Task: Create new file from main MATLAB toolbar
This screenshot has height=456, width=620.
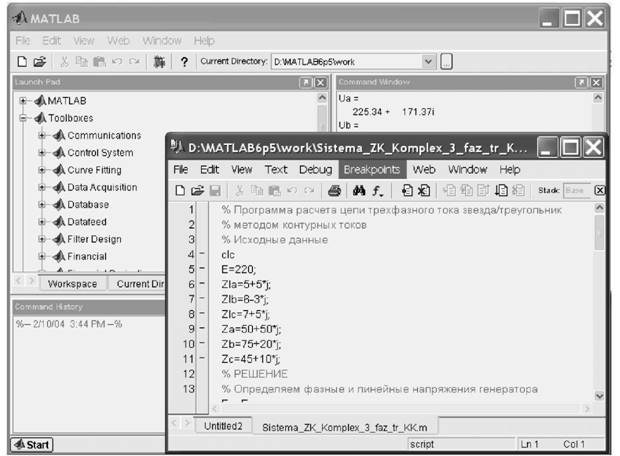Action: point(22,61)
